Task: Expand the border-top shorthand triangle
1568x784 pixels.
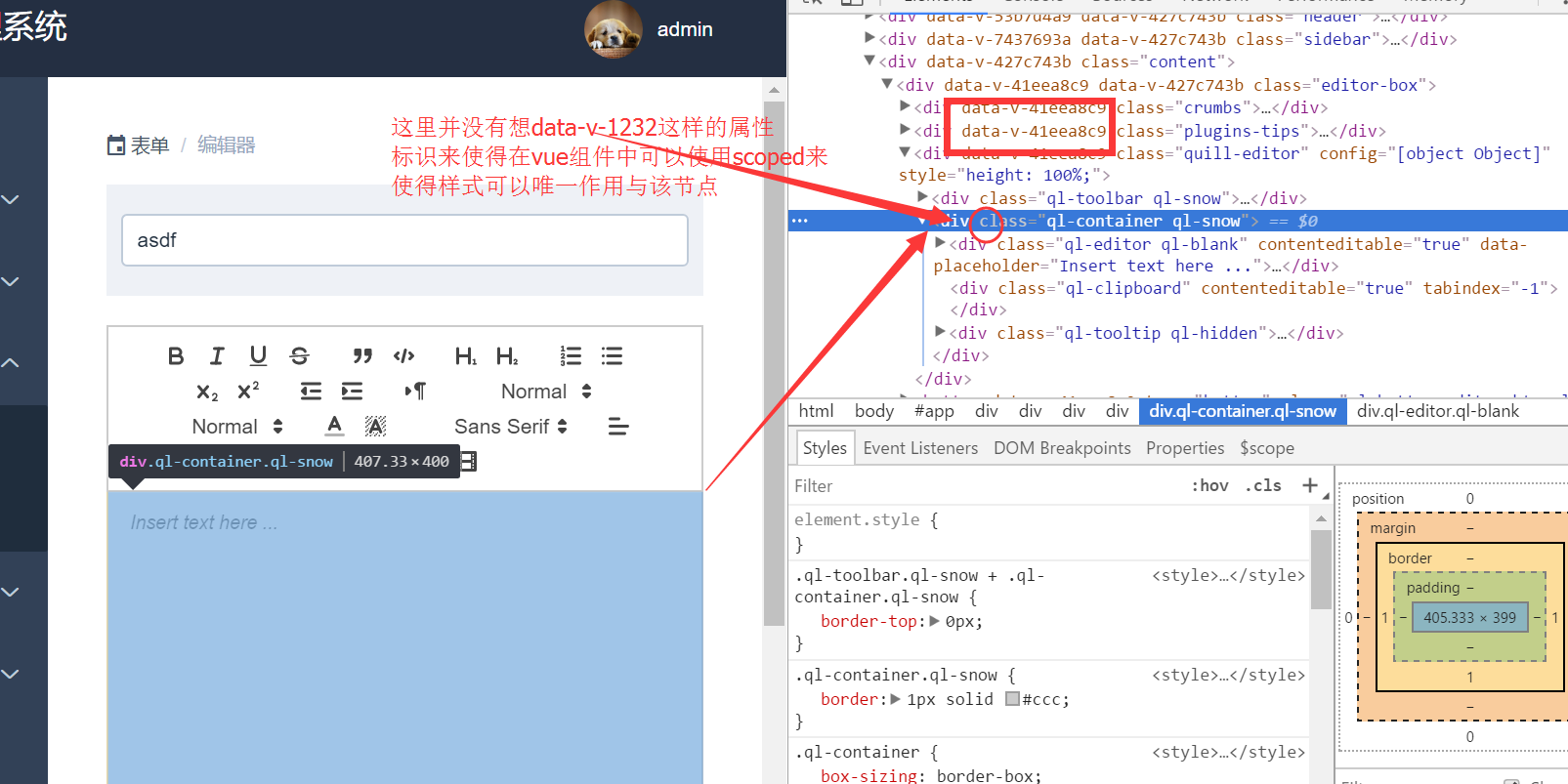Action: [935, 621]
